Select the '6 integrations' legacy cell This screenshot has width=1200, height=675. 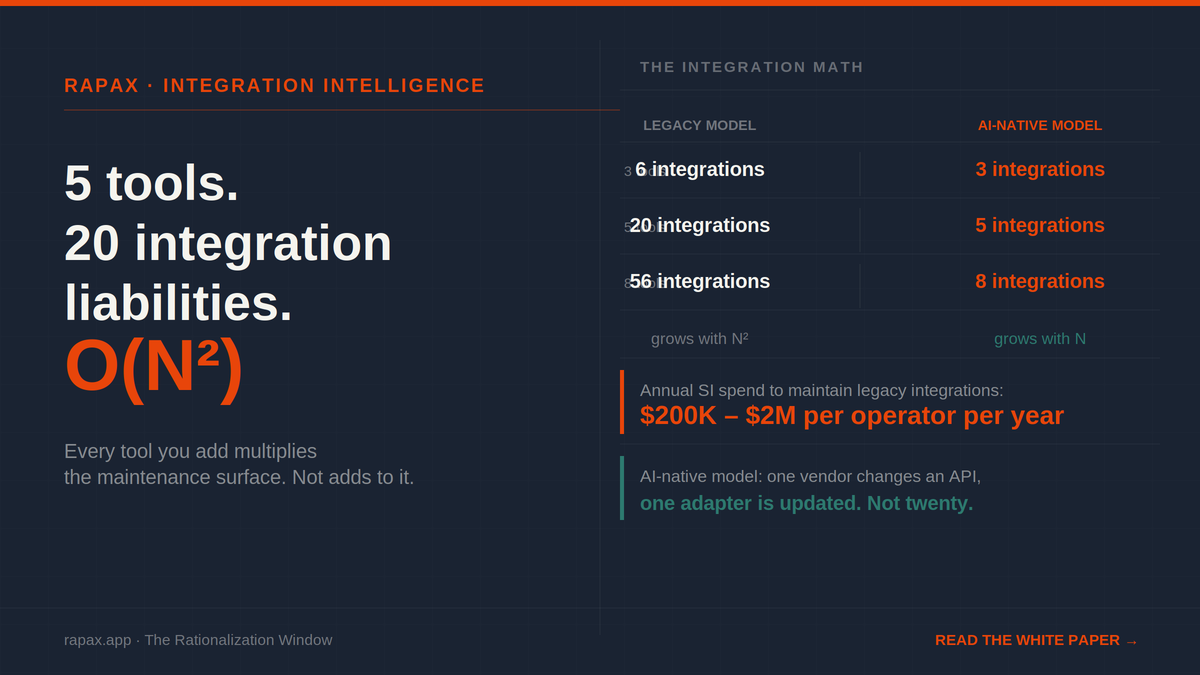[700, 169]
